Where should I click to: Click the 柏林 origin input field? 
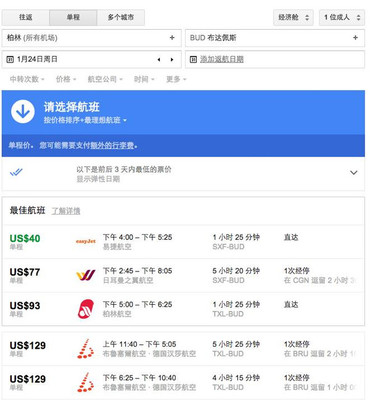coord(91,38)
